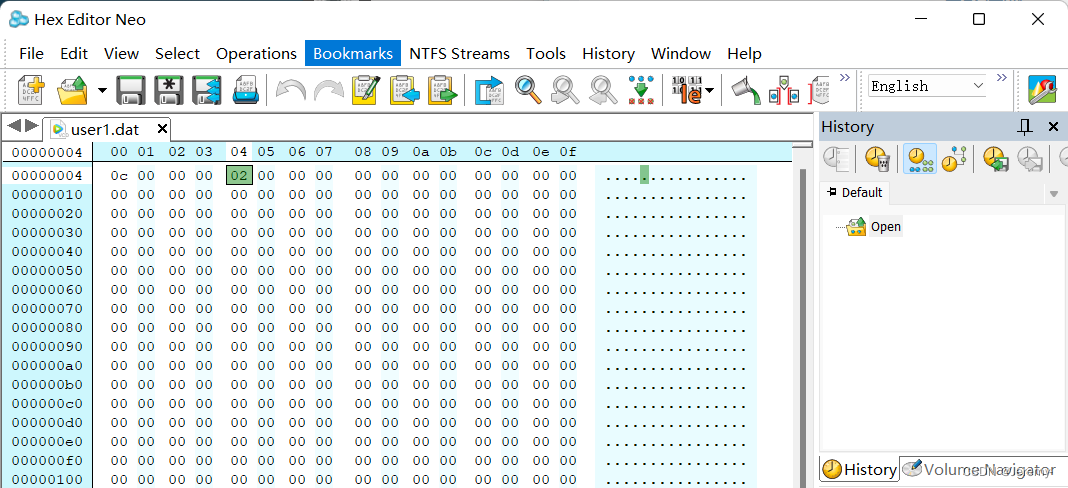
Task: Open the Operations menu
Action: 256,54
